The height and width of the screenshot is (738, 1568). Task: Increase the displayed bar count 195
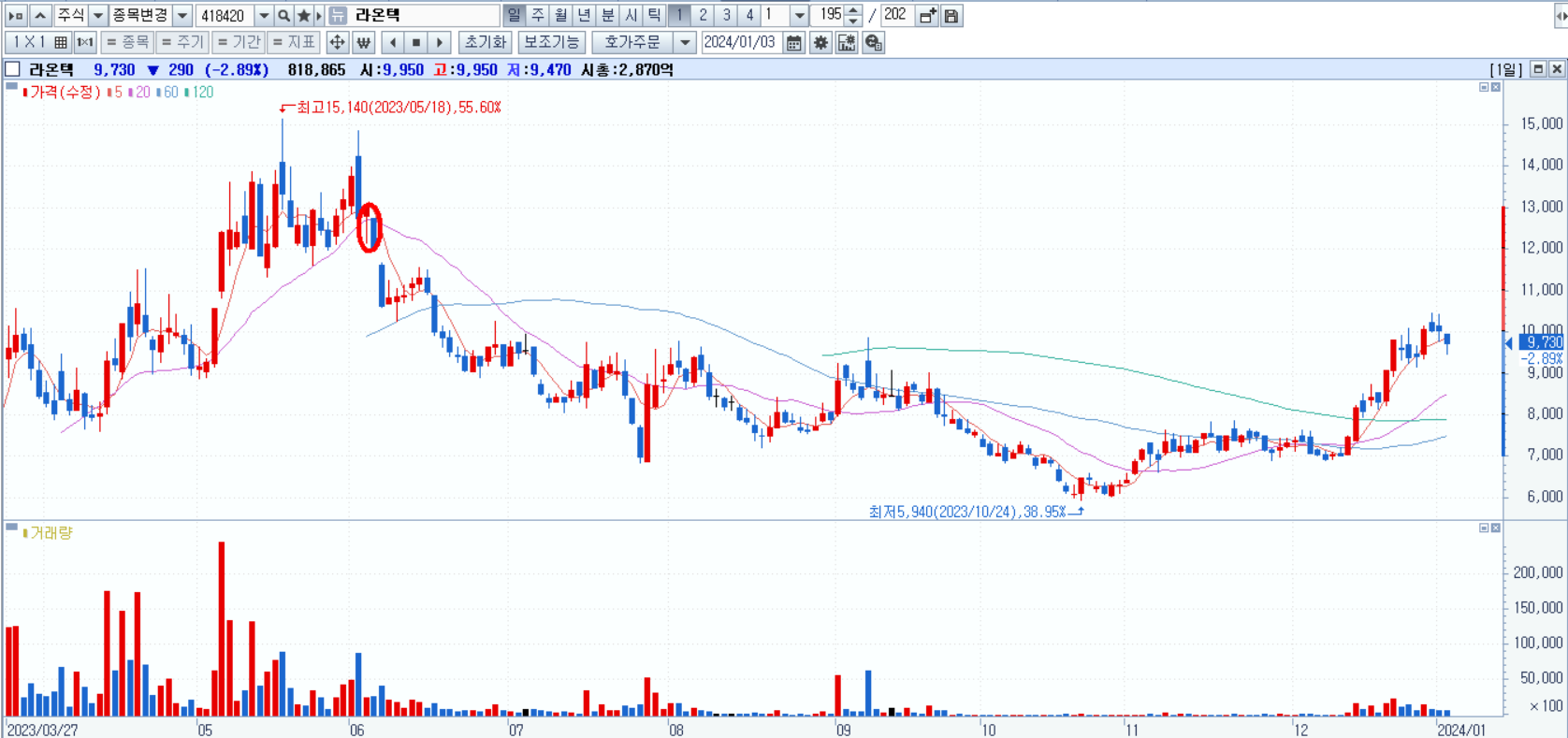(x=852, y=10)
